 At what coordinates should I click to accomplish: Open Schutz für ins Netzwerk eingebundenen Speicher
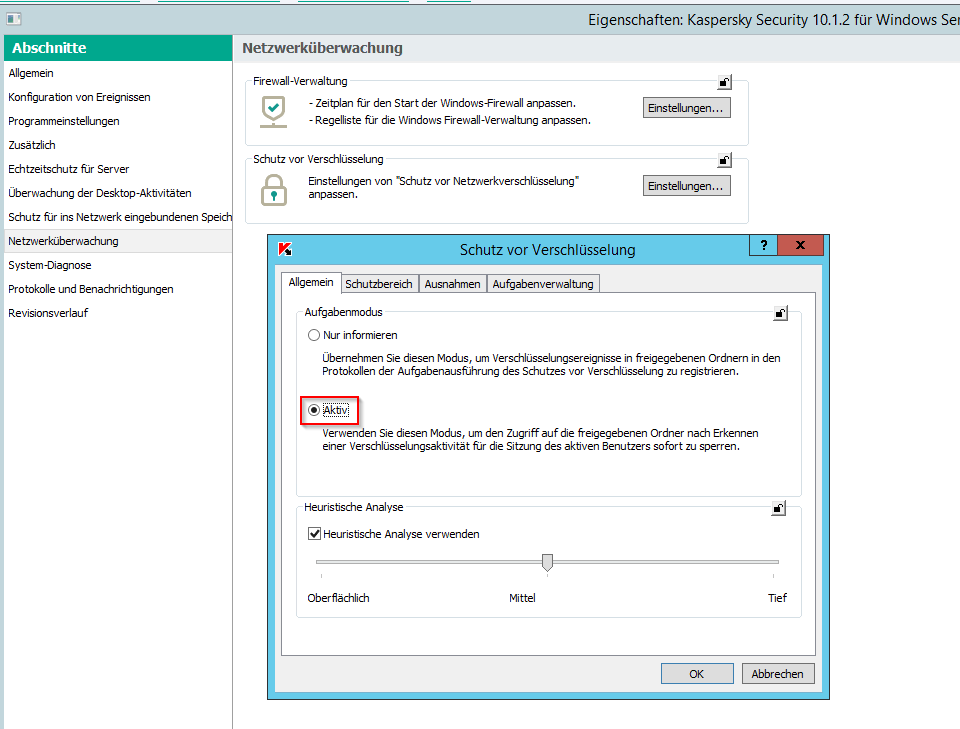[118, 217]
